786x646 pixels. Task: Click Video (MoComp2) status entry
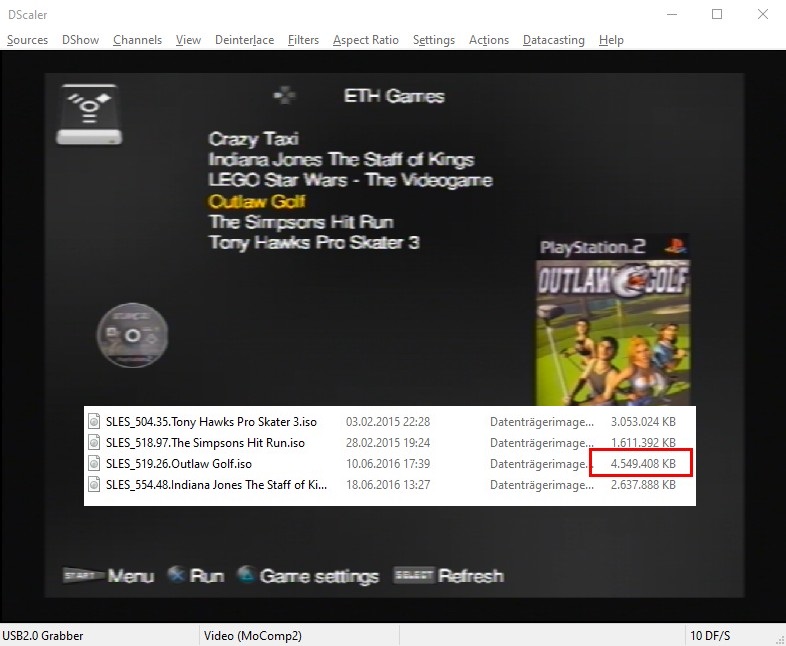(253, 635)
